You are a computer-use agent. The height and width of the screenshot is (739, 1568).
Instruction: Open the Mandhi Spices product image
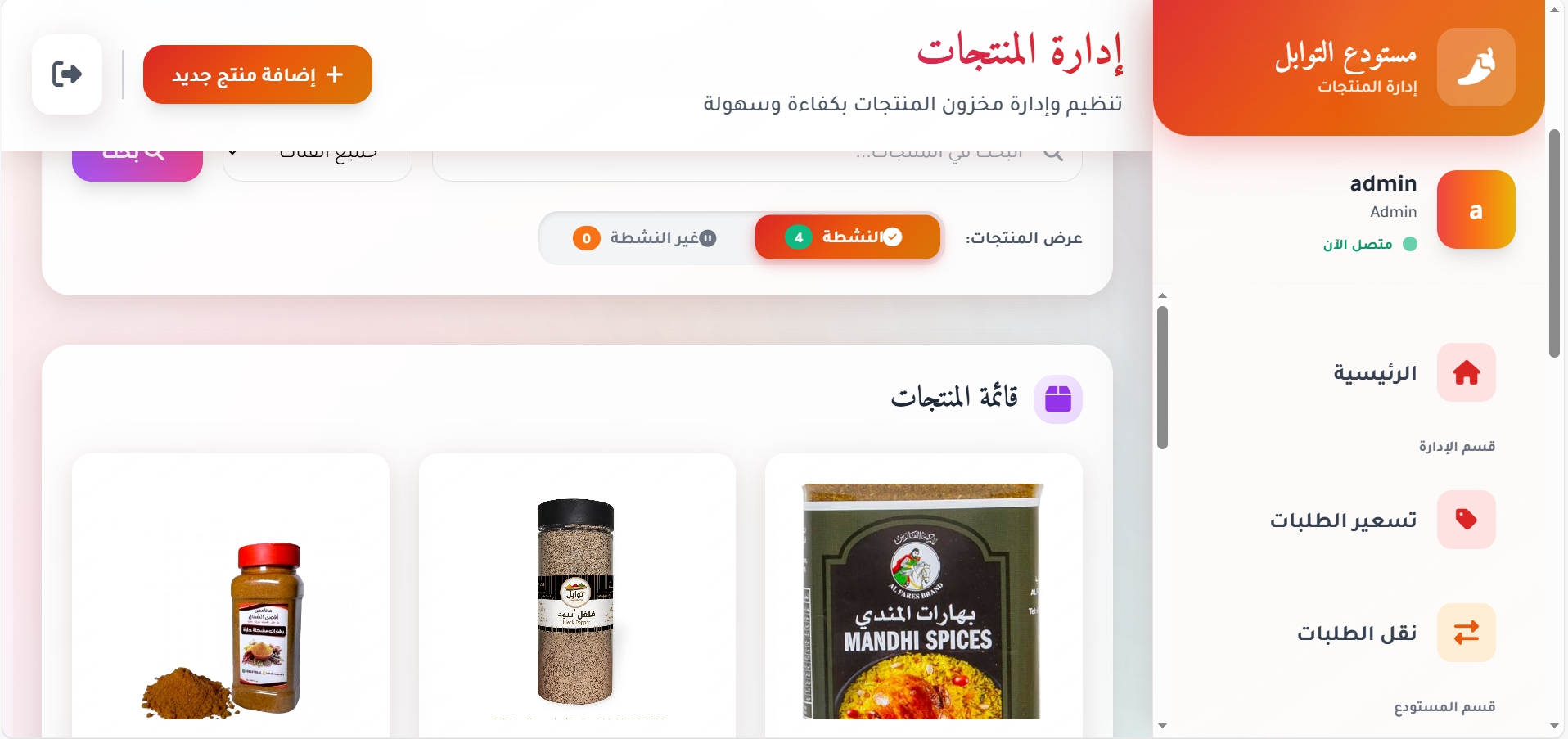923,602
